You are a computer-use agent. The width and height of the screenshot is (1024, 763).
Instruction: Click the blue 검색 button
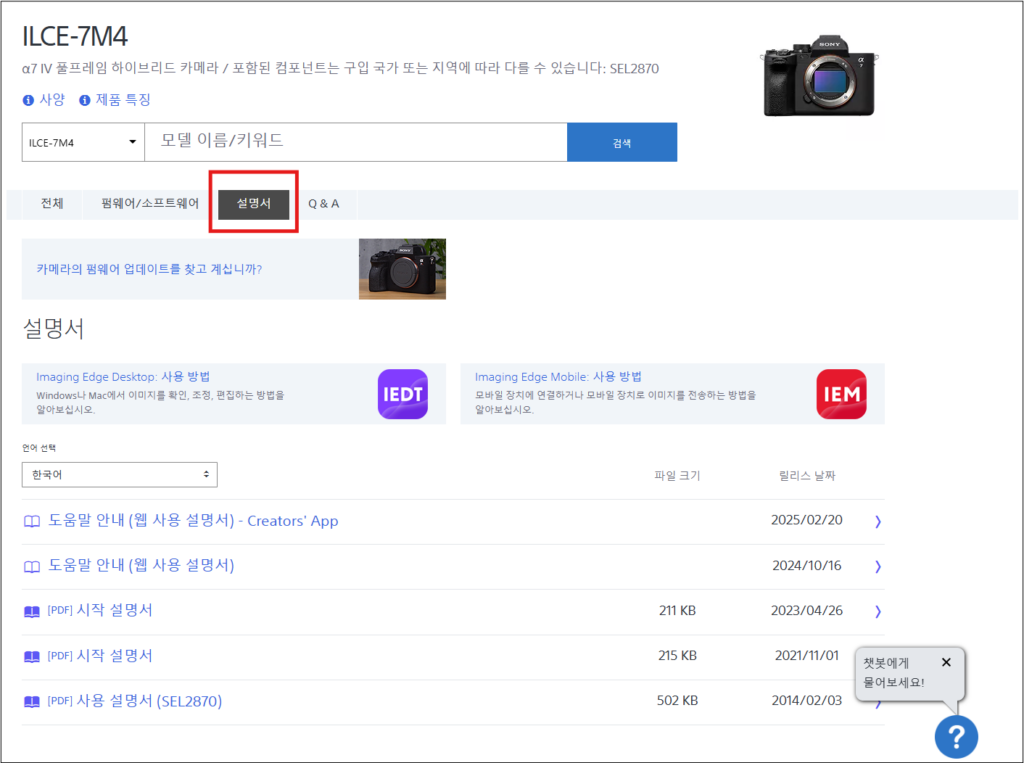click(622, 142)
